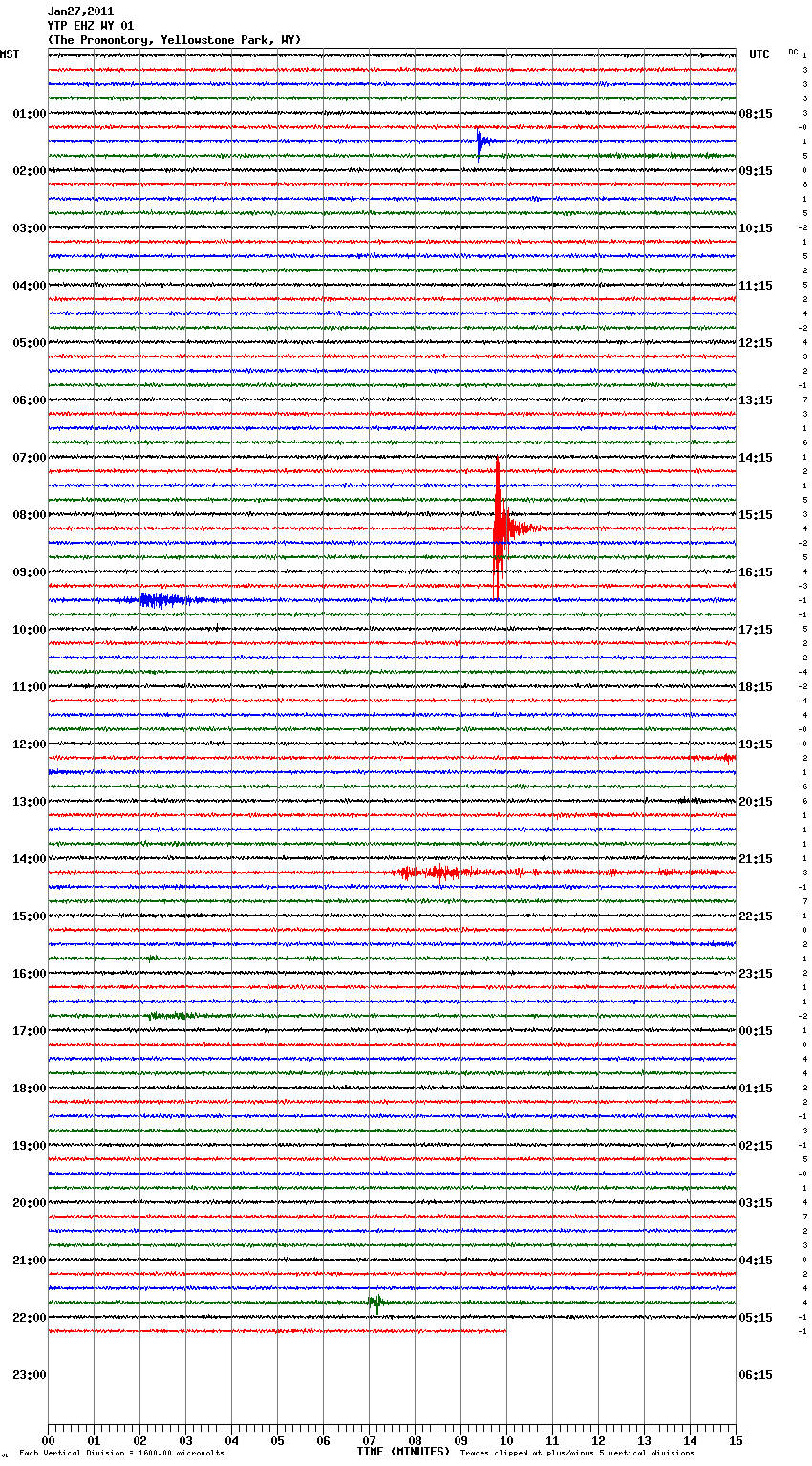Click the '19:15' UTC time label
The height and width of the screenshot is (1466, 812).
point(756,744)
